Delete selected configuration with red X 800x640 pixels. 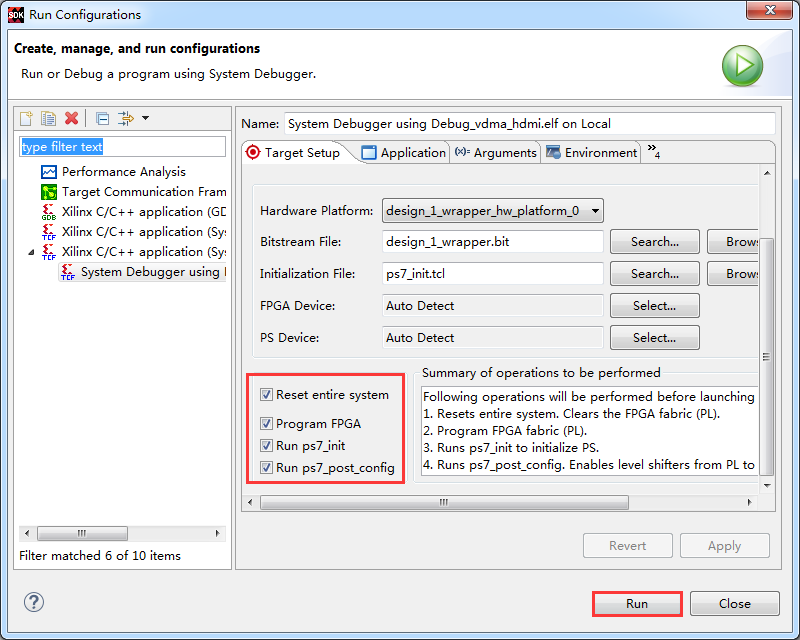71,118
